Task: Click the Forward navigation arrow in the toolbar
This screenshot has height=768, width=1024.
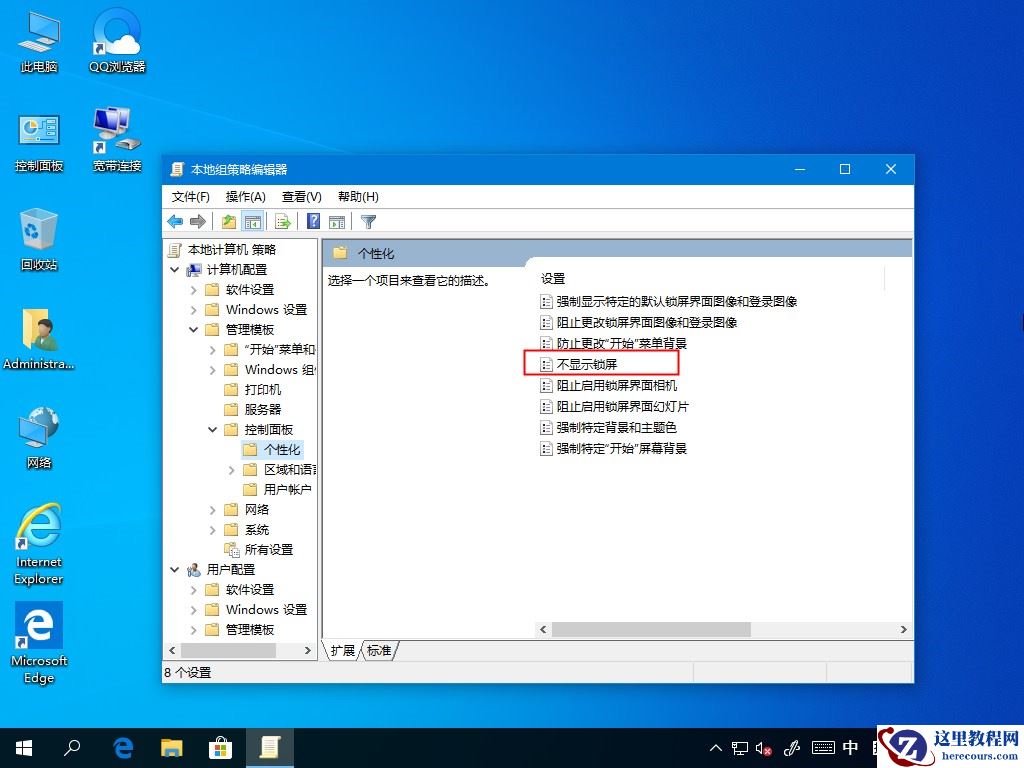Action: coord(198,221)
